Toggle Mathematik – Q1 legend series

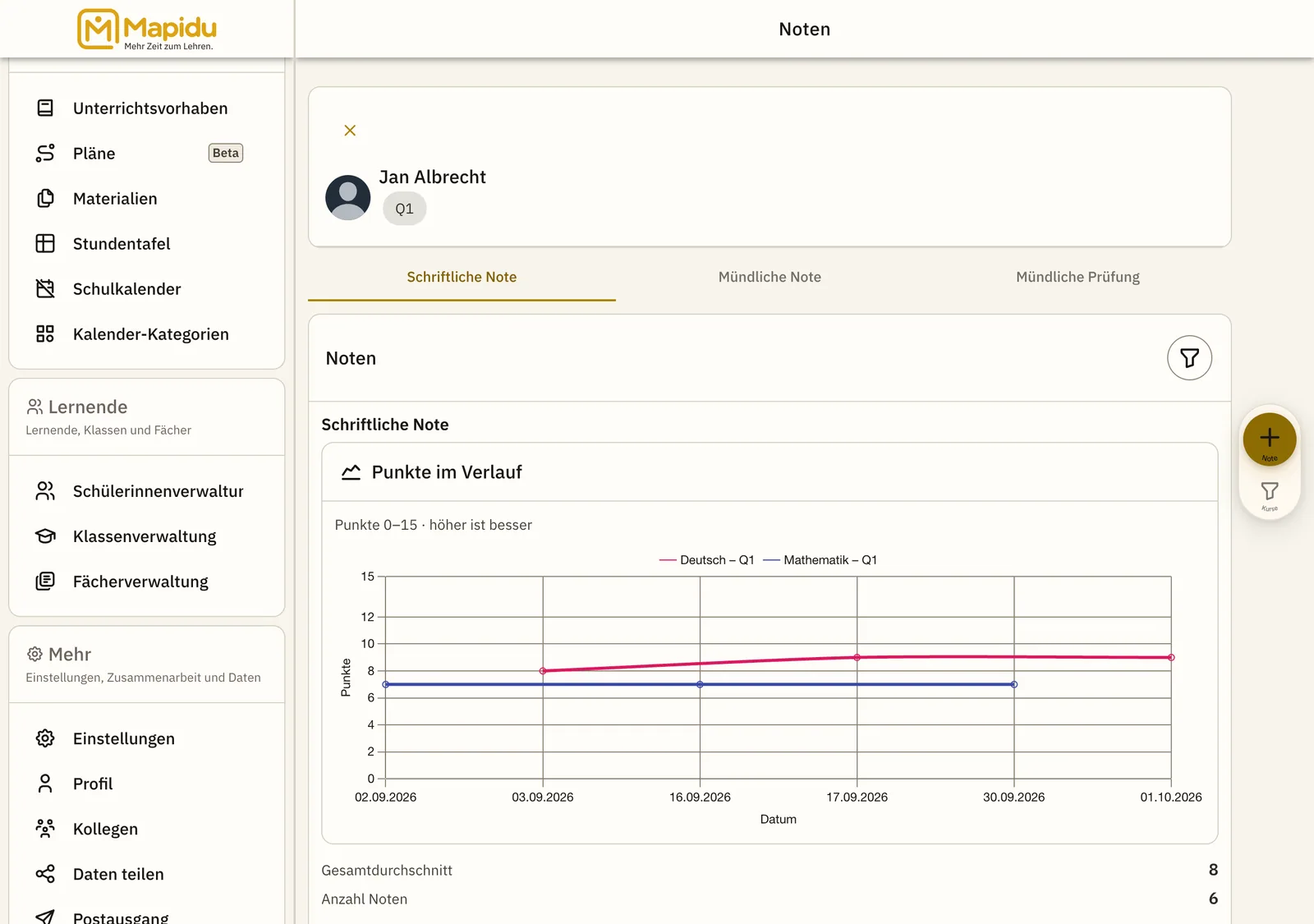(820, 560)
